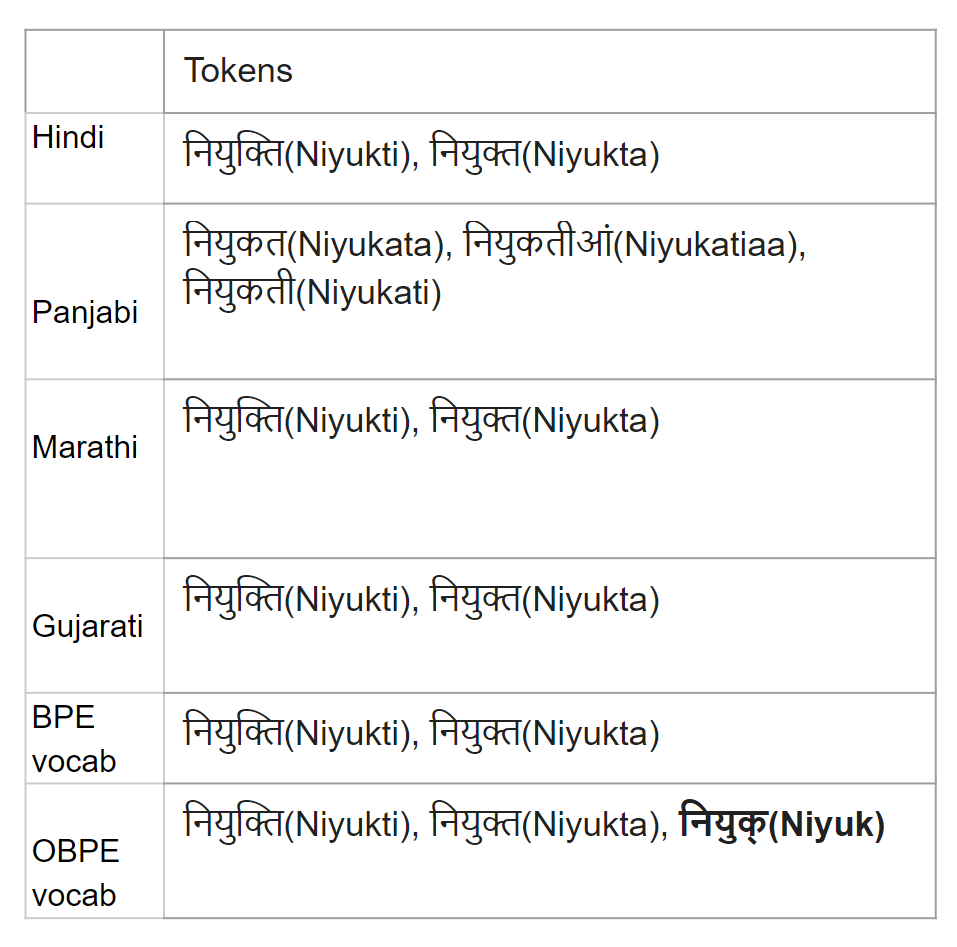Select the Tokens header cell
The height and width of the screenshot is (947, 957).
(549, 71)
